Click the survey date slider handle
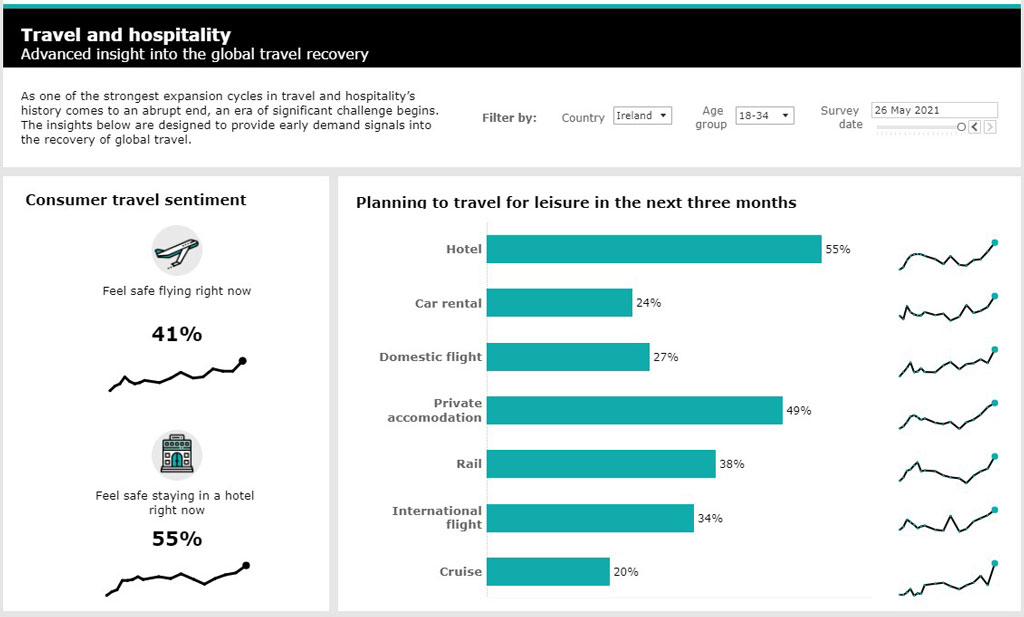 pos(961,127)
